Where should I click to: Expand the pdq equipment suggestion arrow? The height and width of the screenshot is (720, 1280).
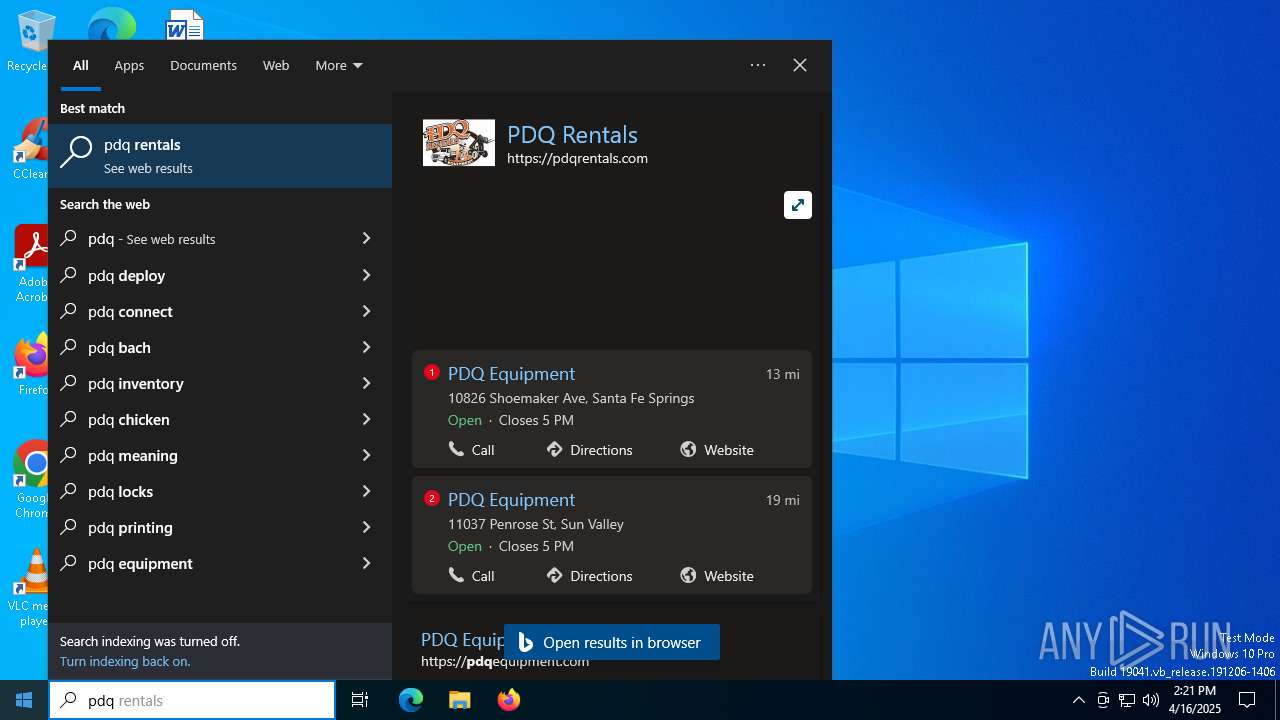click(x=366, y=563)
